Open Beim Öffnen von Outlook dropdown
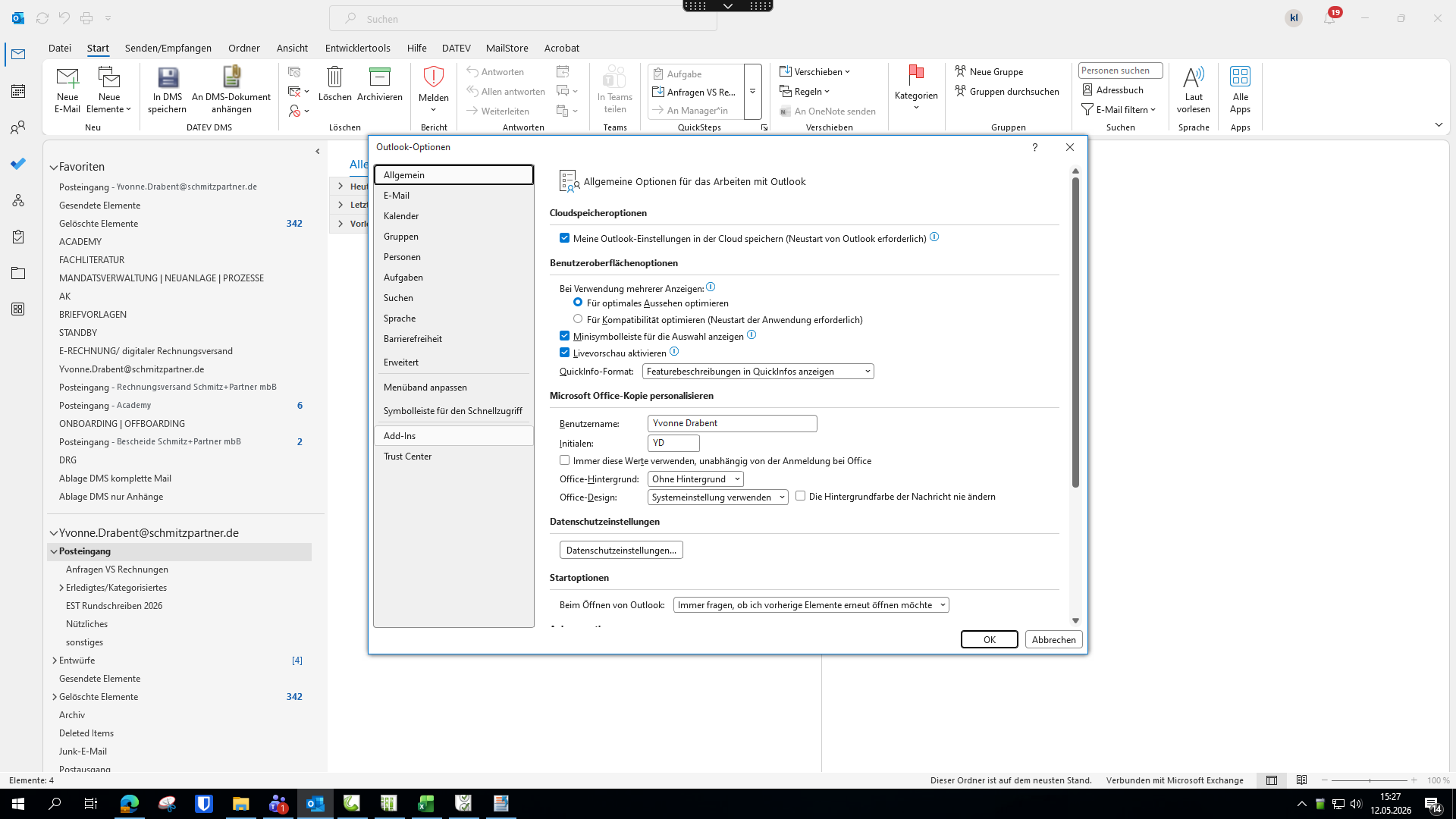Image resolution: width=1456 pixels, height=819 pixels. pyautogui.click(x=811, y=605)
